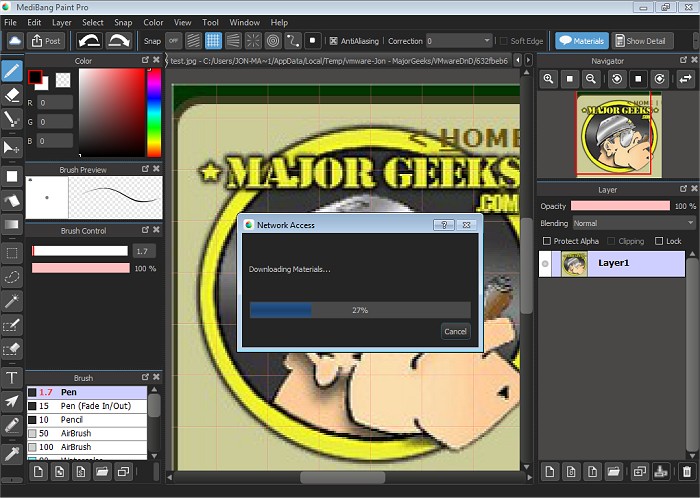700x498 pixels.
Task: Enable the Protect Alpha checkbox
Action: click(x=546, y=241)
